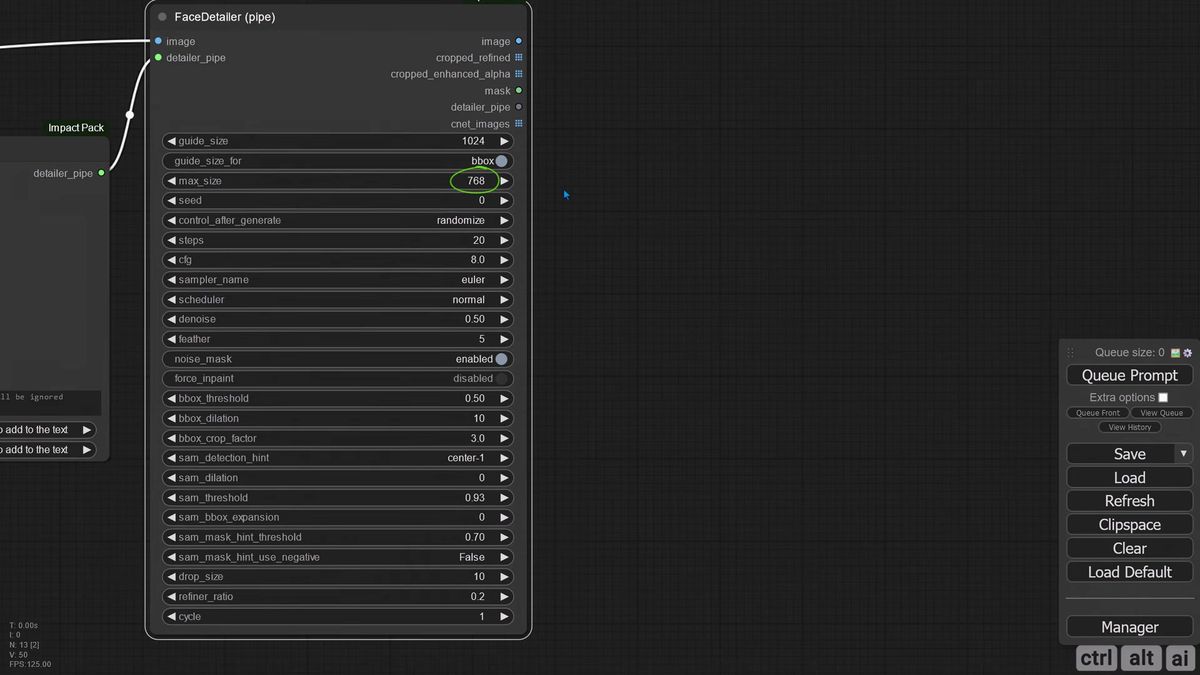Clear the workflow

pos(1129,548)
